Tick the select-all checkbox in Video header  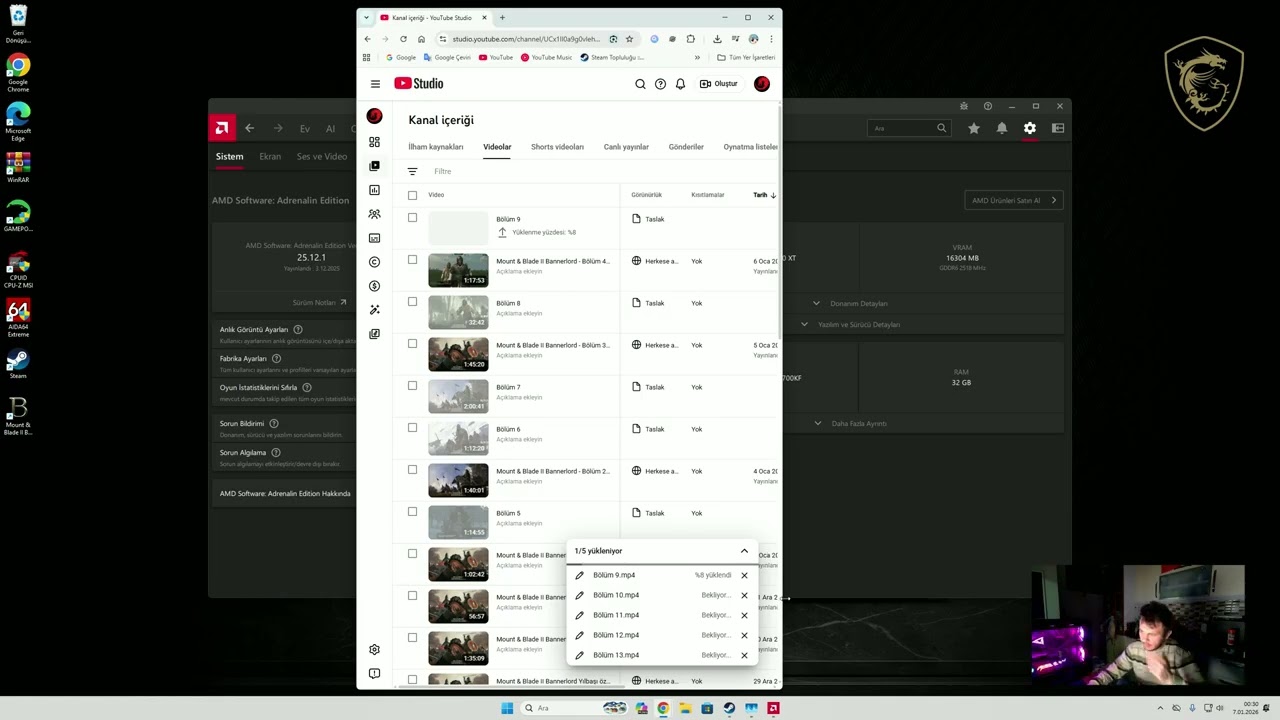[412, 195]
